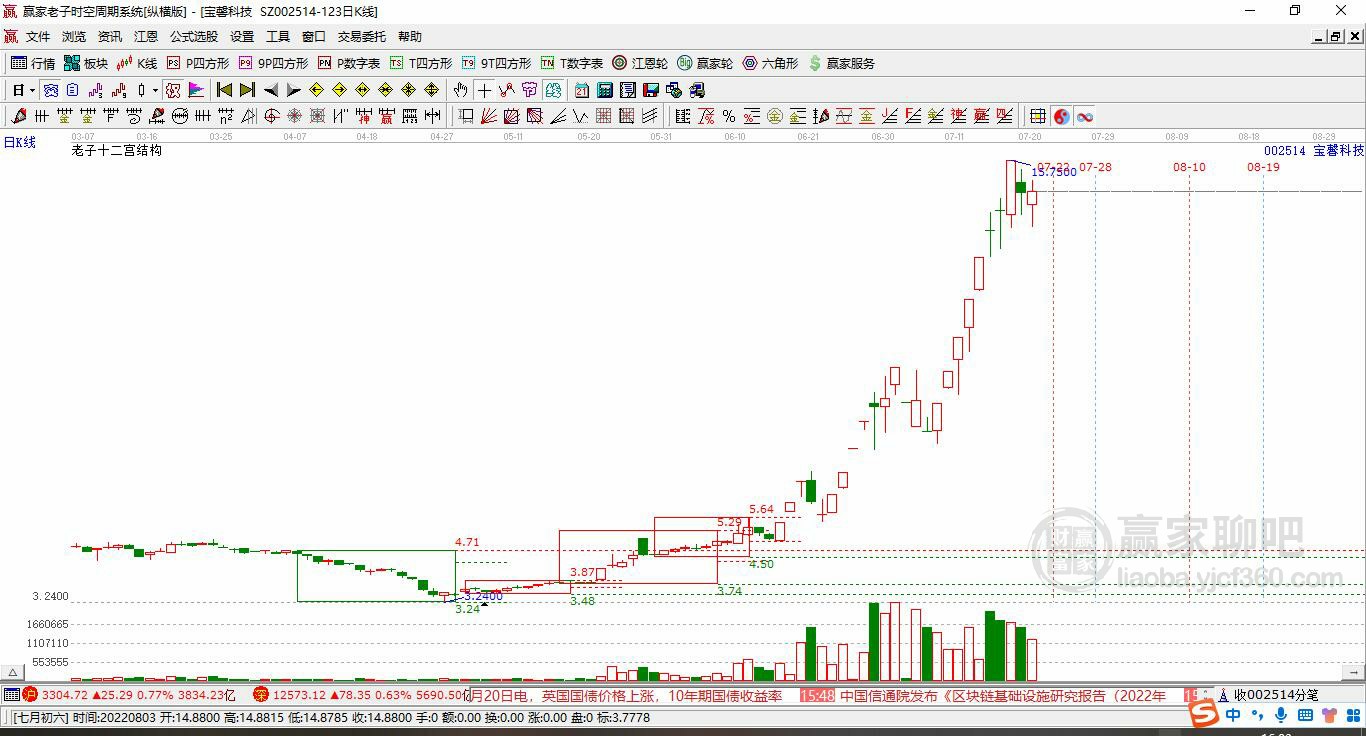Select the zigzag wave line tool
The width and height of the screenshot is (1366, 736).
click(x=580, y=116)
